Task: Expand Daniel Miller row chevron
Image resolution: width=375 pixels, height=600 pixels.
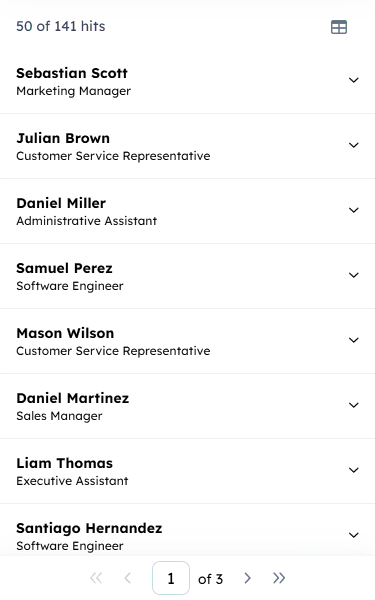Action: [x=354, y=210]
